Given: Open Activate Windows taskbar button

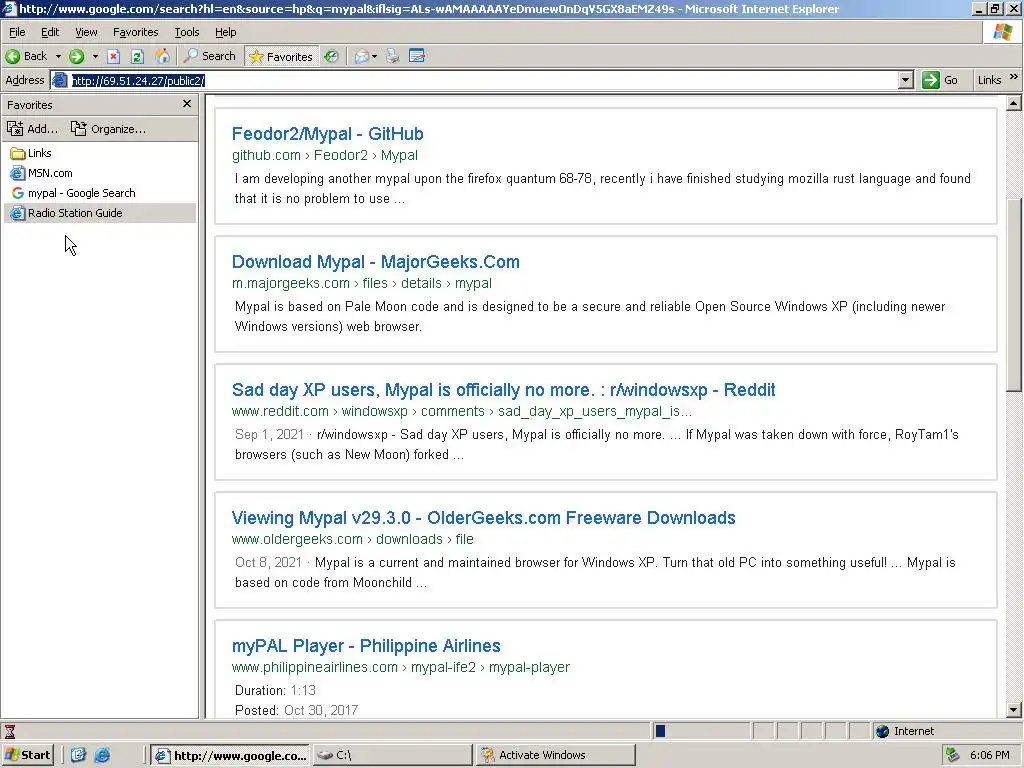Looking at the screenshot, I should pos(555,755).
